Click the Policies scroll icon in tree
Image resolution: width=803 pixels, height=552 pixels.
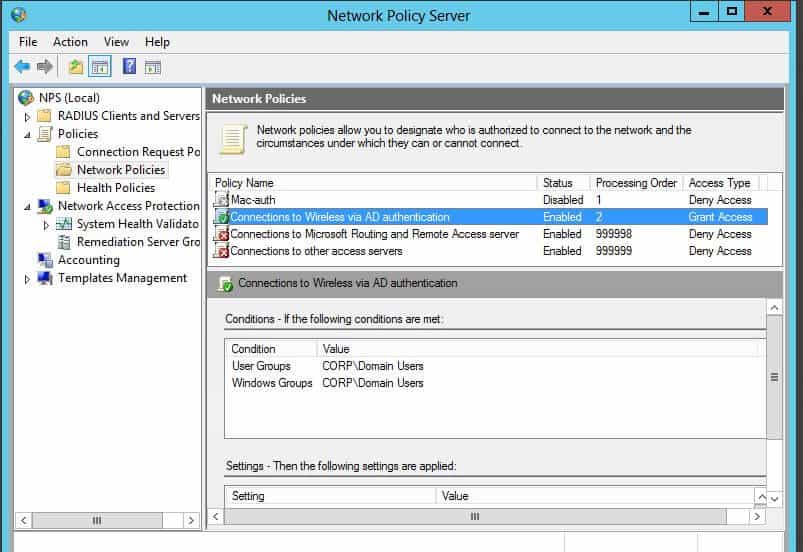click(x=45, y=134)
